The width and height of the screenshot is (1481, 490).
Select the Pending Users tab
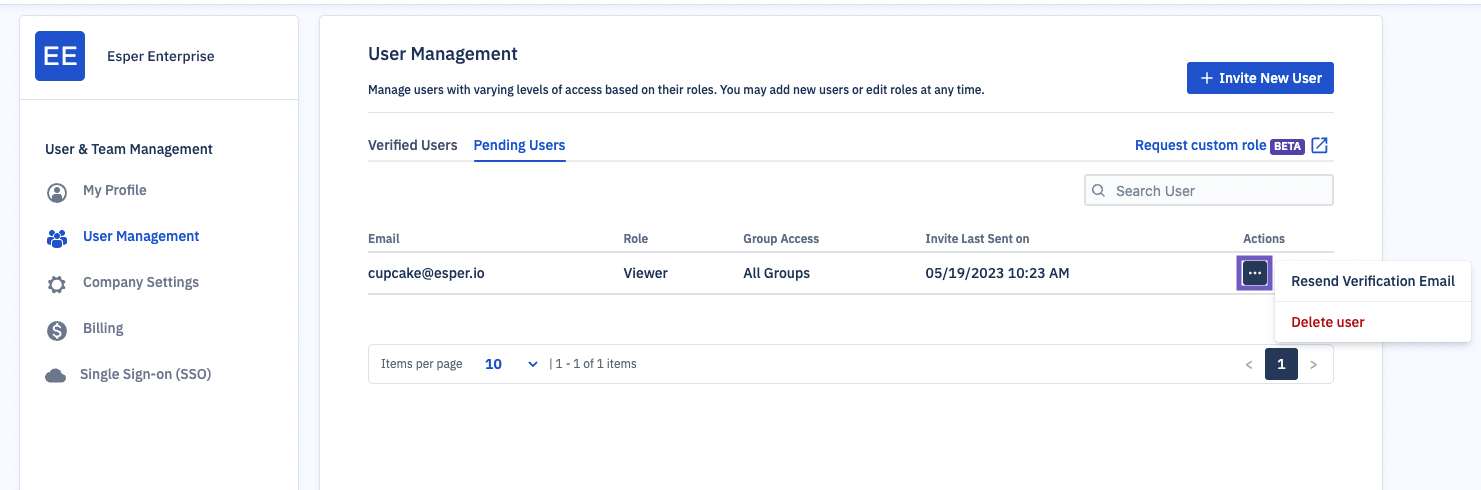[520, 145]
